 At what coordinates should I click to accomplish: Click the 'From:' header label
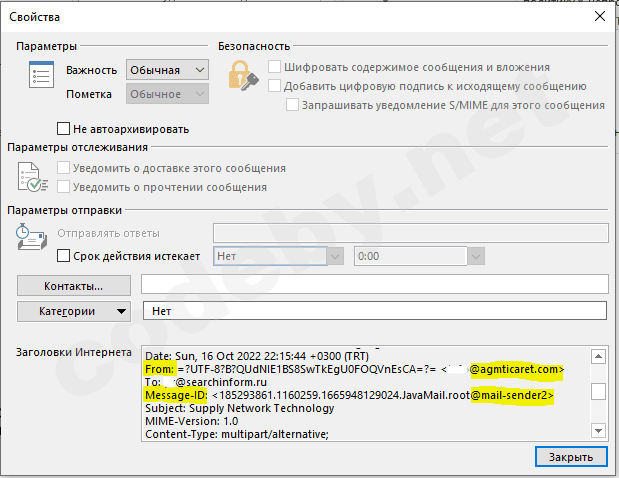[x=159, y=369]
